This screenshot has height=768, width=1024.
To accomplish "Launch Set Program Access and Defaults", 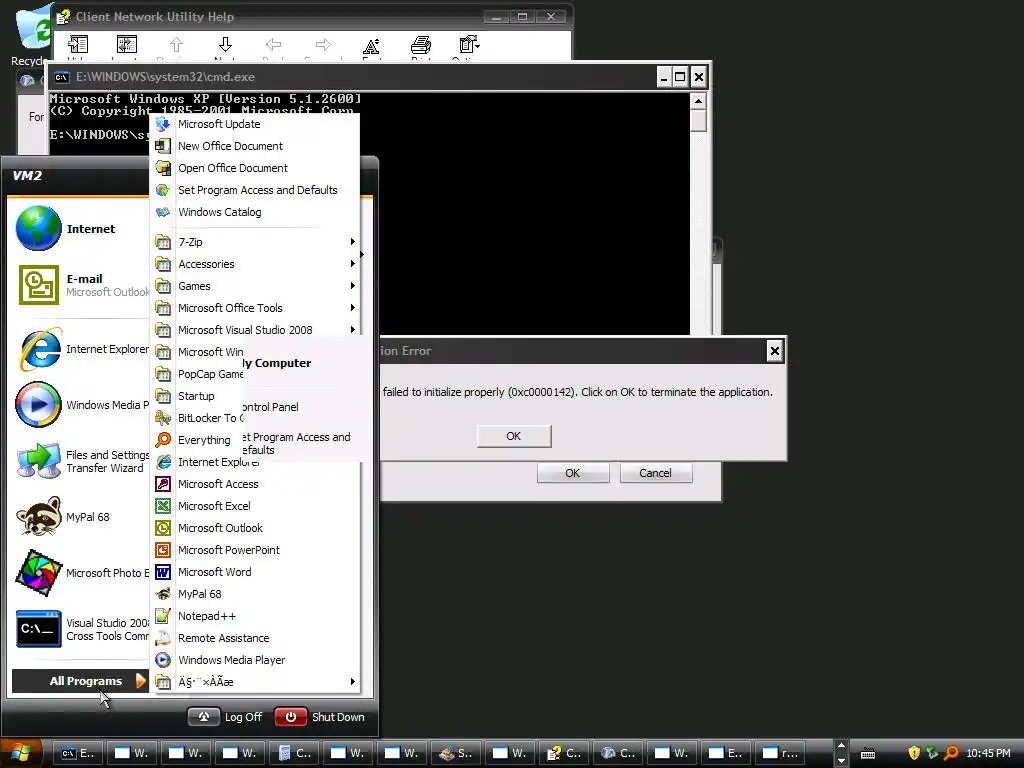I will click(255, 190).
